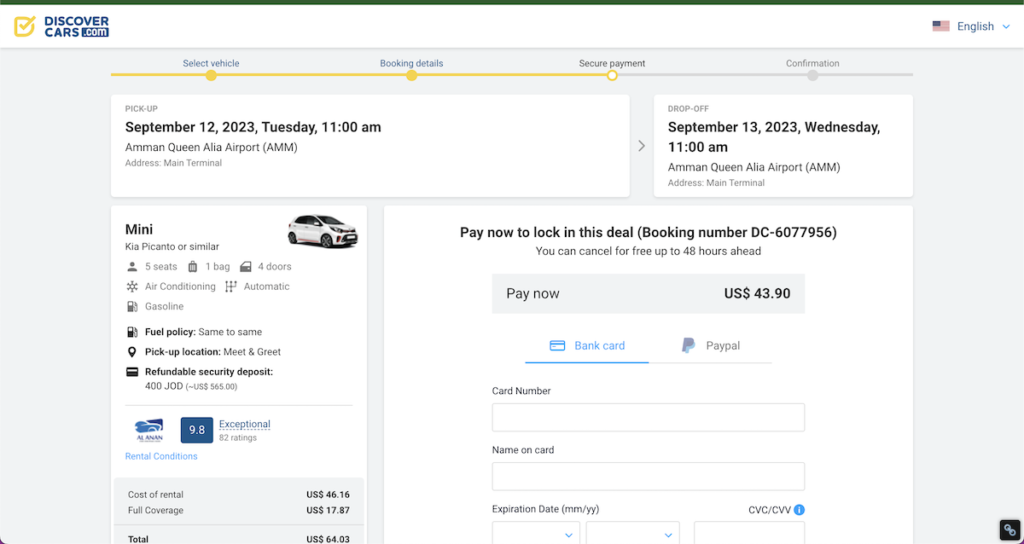Click the Gasoline fuel pump icon
1024x544 pixels.
(x=132, y=306)
